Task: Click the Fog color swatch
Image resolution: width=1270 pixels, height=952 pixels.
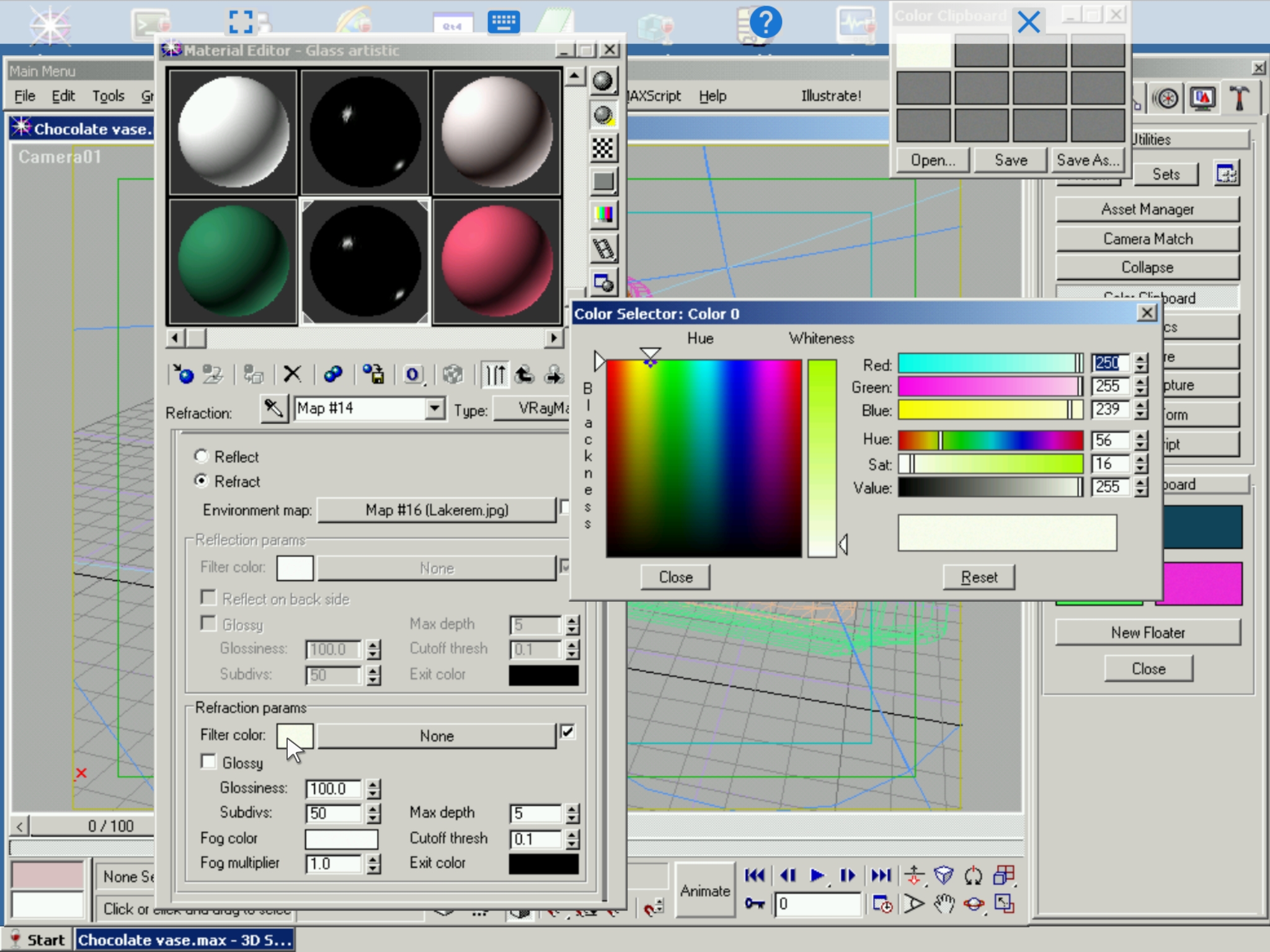Action: [x=341, y=839]
